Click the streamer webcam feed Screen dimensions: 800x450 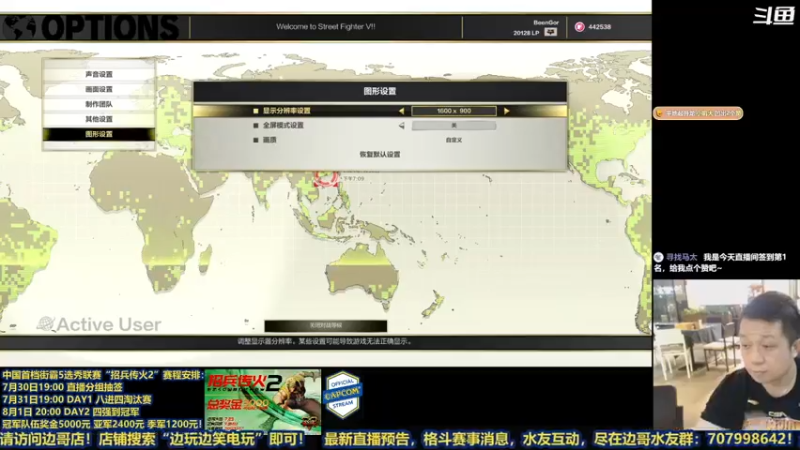[x=727, y=355]
